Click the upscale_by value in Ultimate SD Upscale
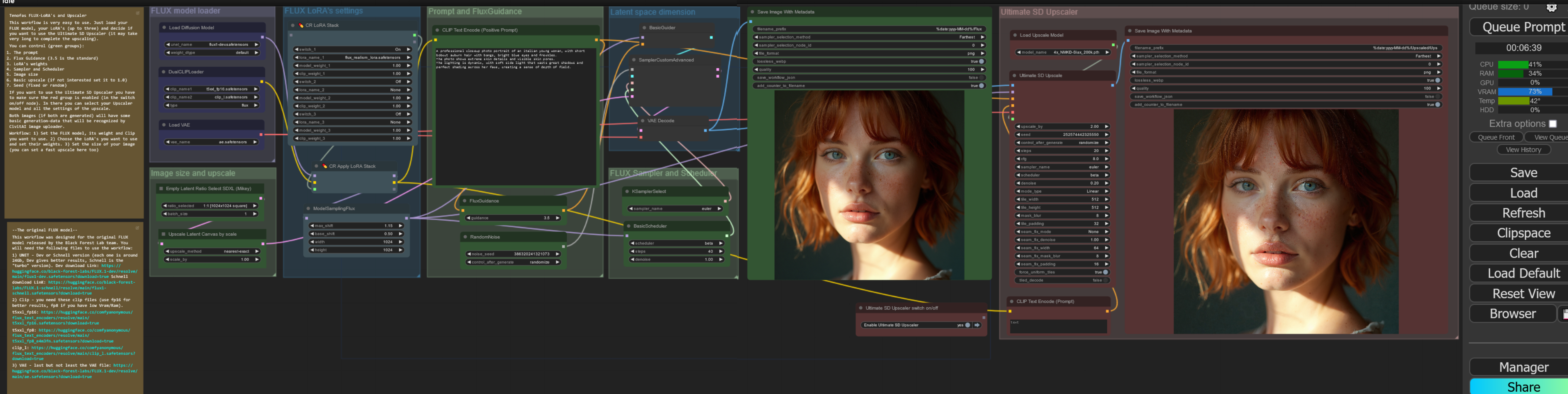 (x=1094, y=126)
